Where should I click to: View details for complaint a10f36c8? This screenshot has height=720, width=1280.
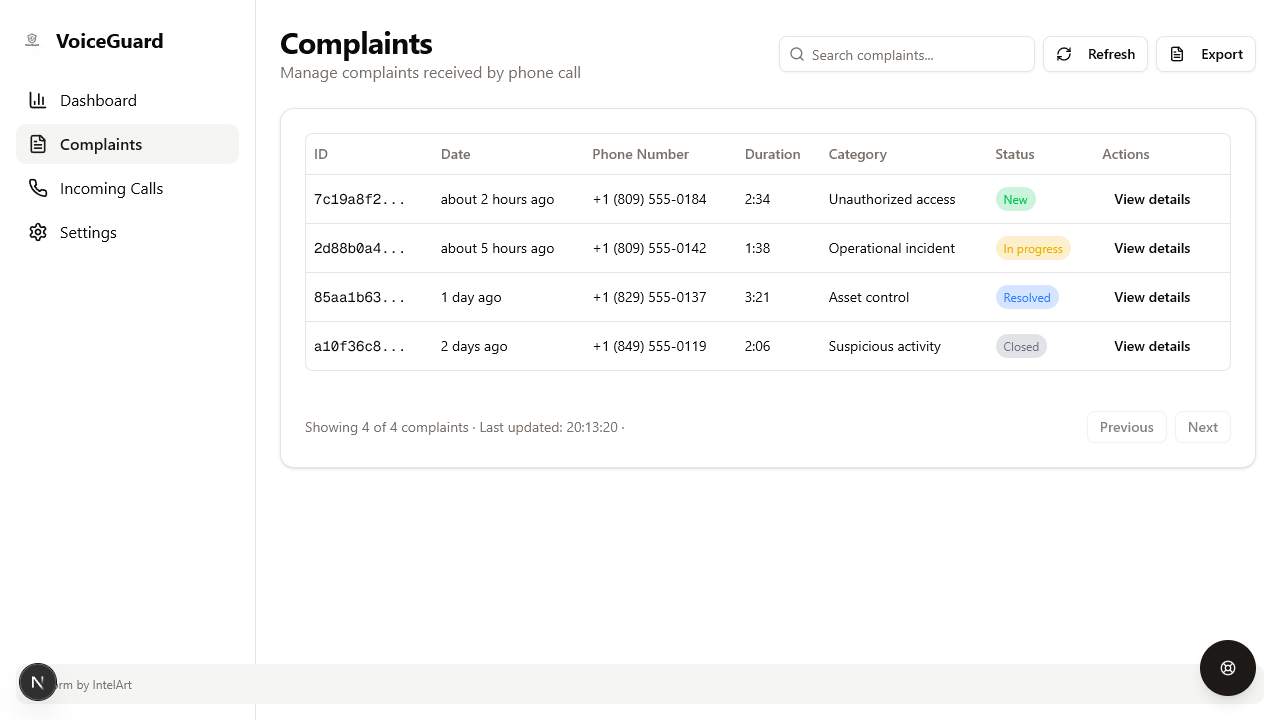point(1152,346)
